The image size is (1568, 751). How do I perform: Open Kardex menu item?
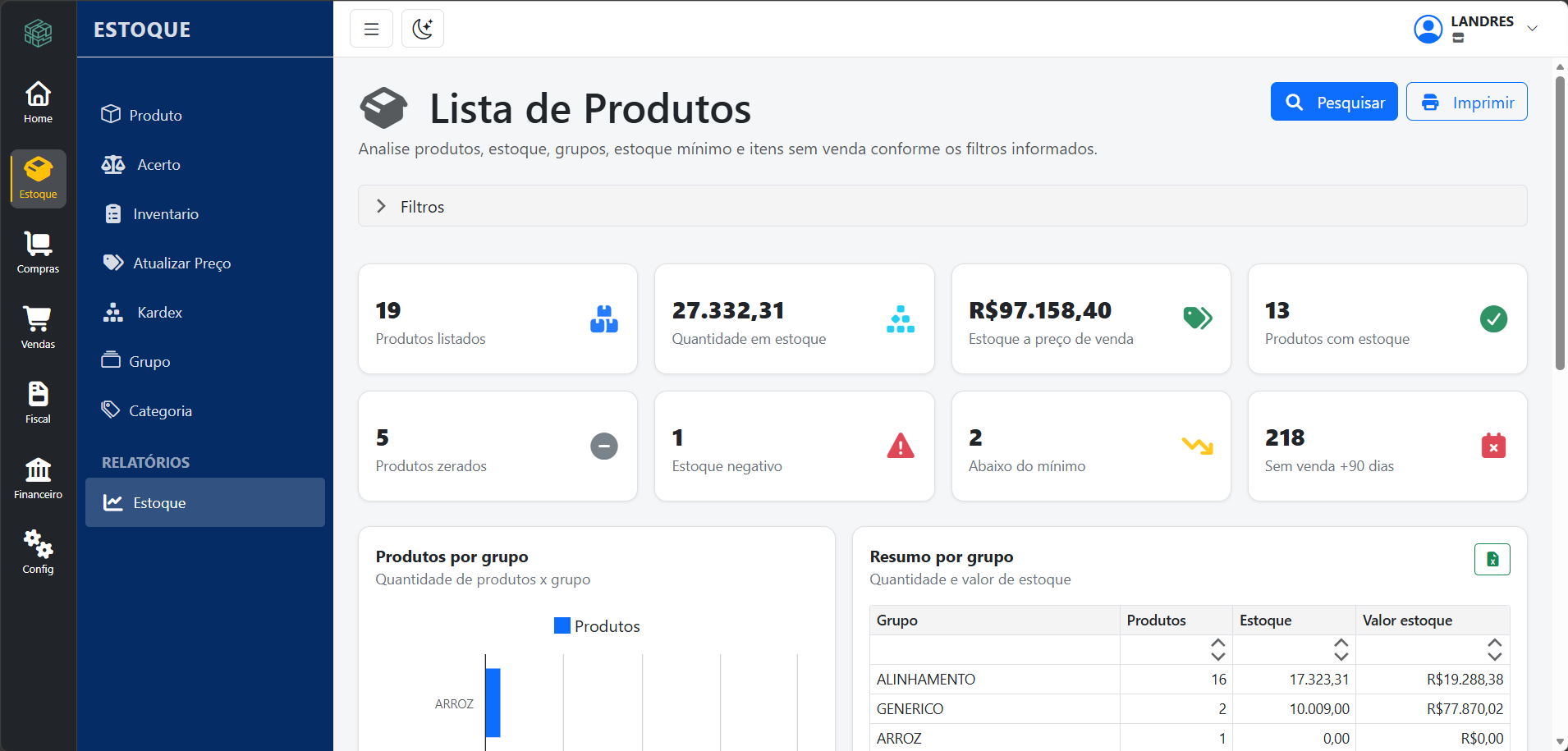point(205,312)
